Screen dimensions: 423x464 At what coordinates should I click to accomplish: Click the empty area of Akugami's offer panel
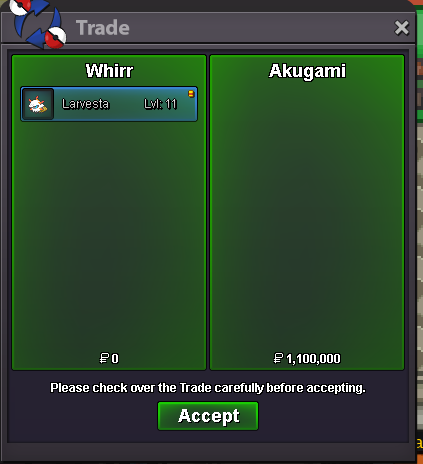(307, 217)
